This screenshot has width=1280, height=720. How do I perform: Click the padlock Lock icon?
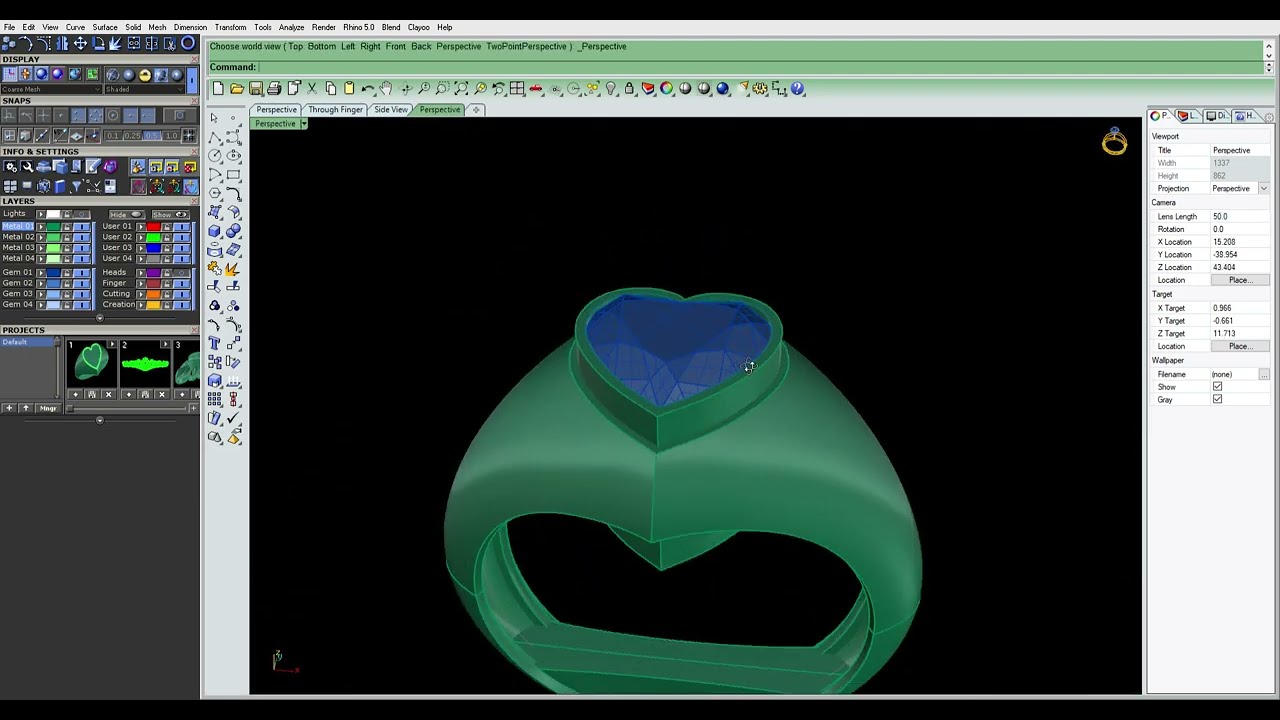(629, 89)
